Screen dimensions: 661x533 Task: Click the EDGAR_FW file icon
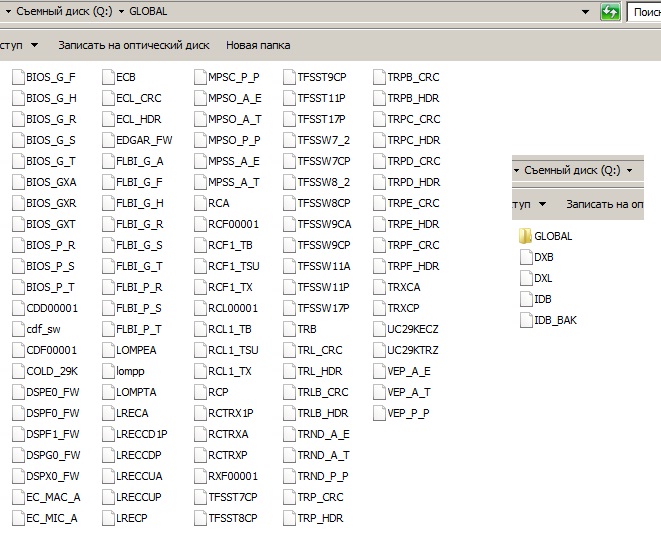coord(108,140)
